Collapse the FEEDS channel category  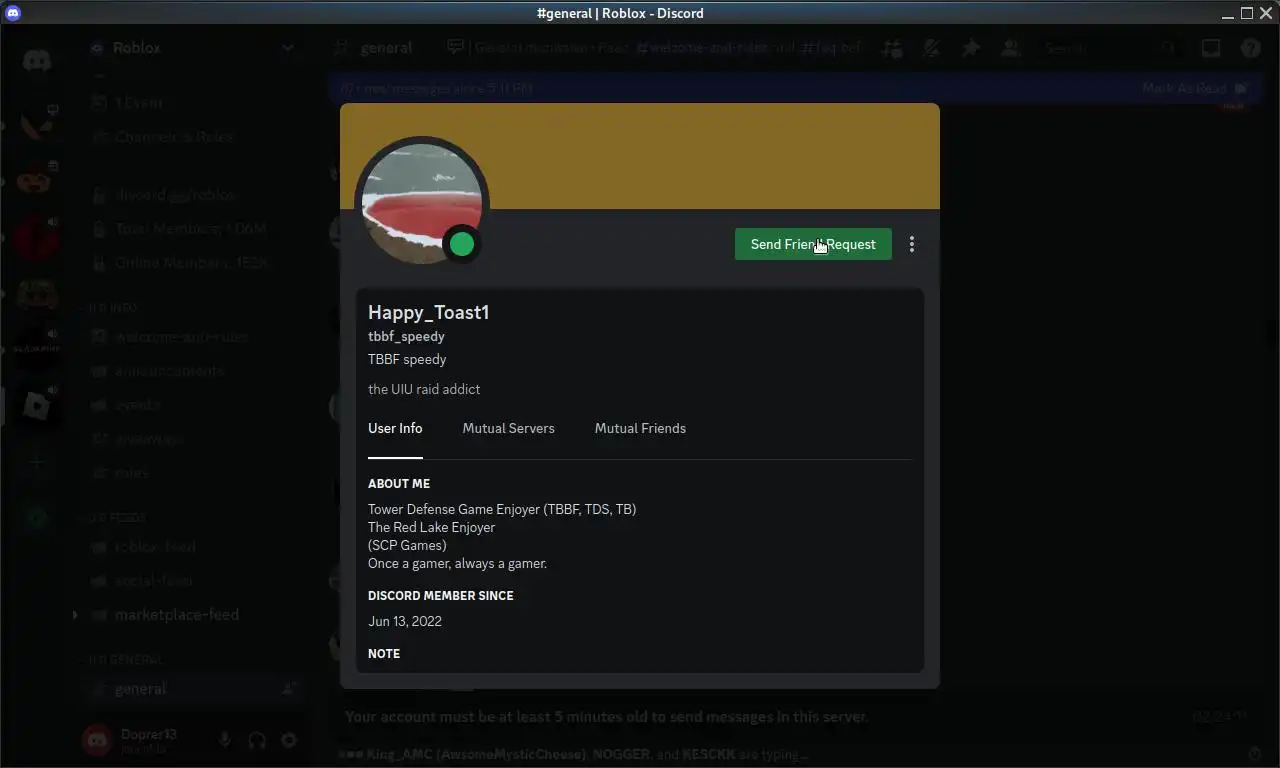point(117,517)
